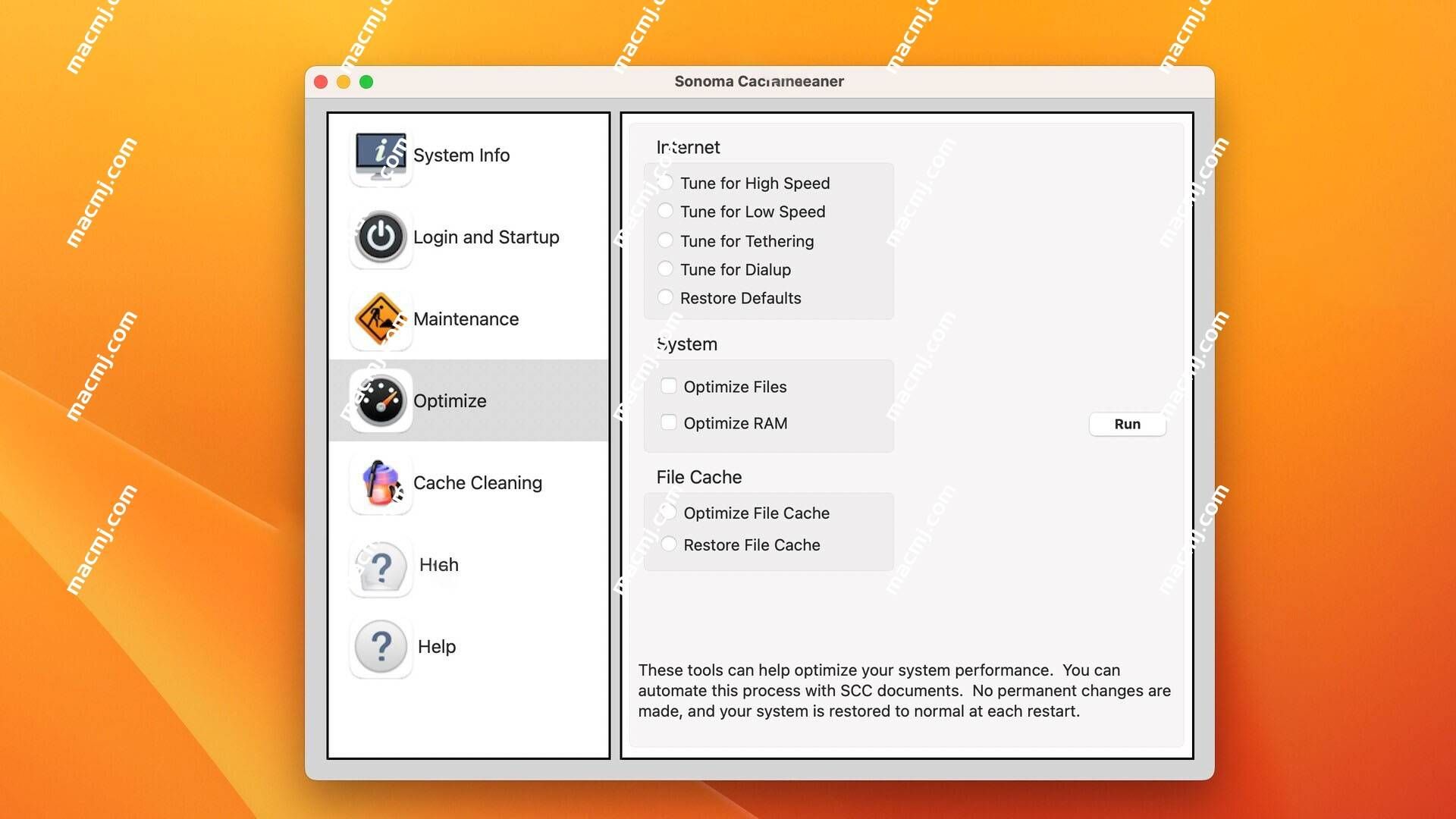Click the Cache Cleaning vacuum icon
The image size is (1456, 819).
[381, 483]
